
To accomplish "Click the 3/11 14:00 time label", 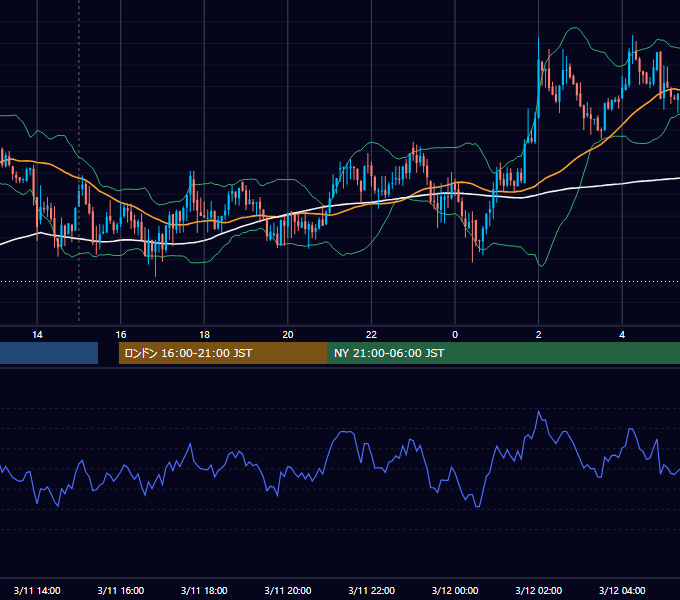I will coord(37,590).
